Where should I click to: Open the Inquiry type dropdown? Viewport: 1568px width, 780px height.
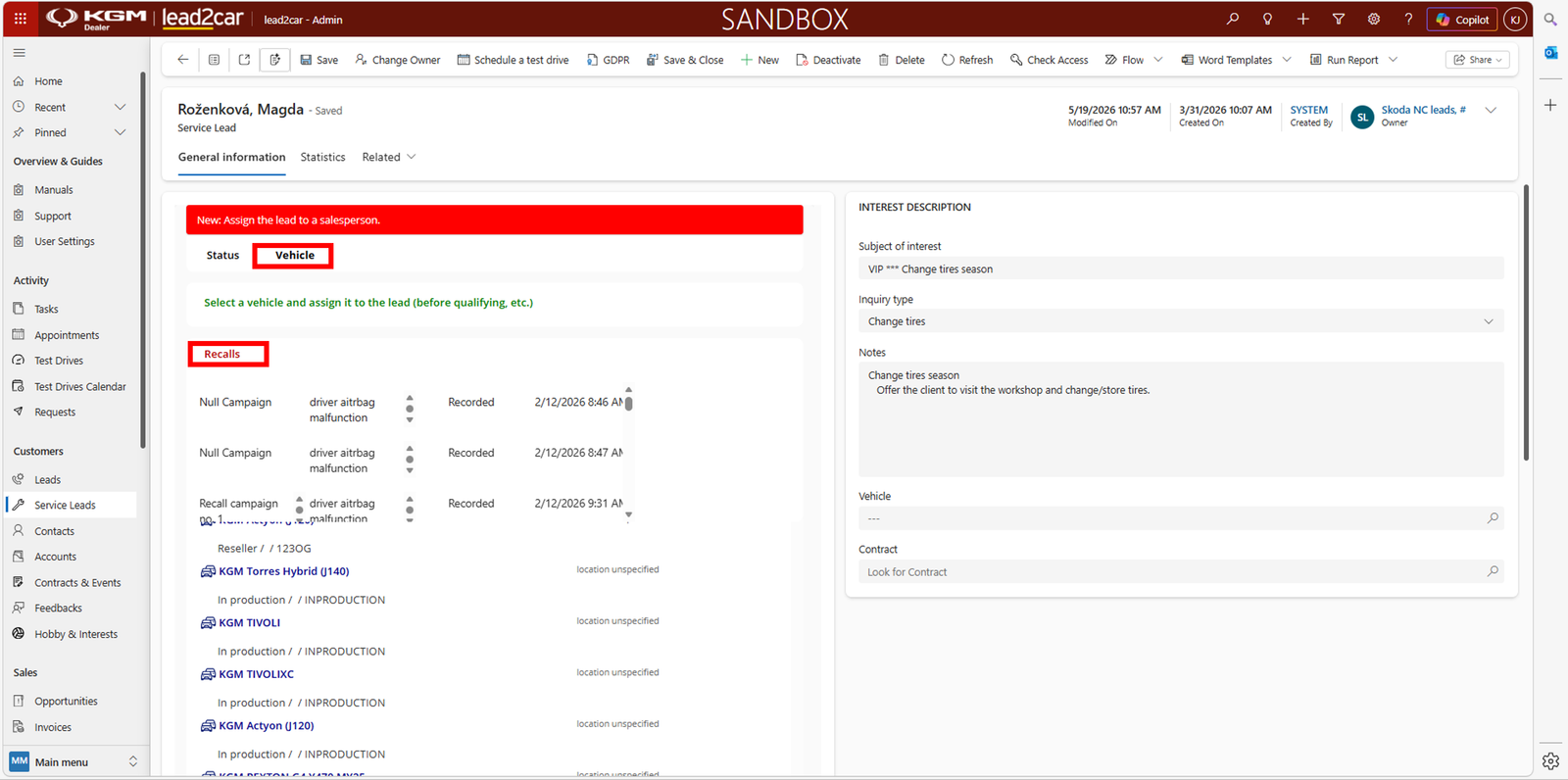click(x=1181, y=321)
